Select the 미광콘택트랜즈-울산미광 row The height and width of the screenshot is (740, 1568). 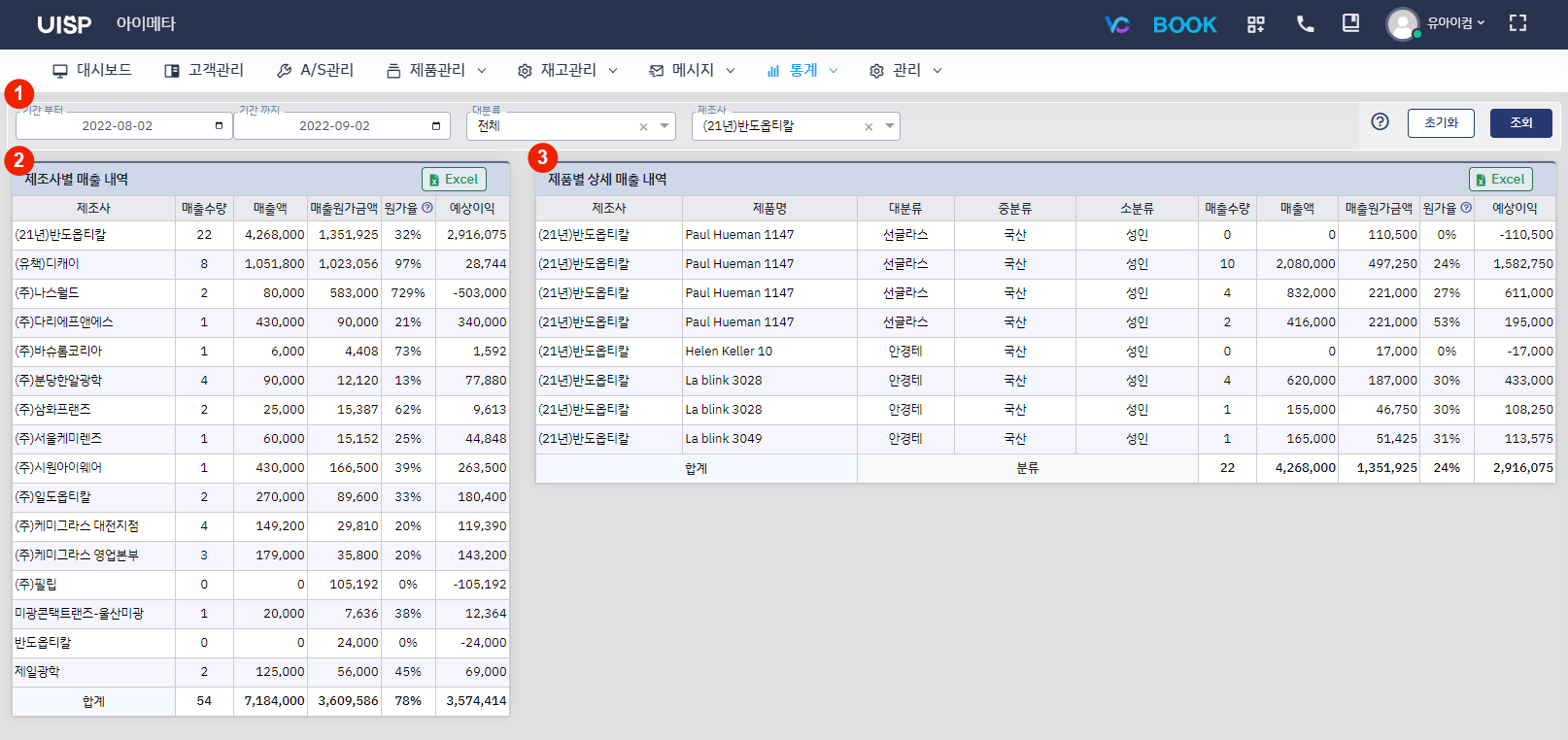click(260, 614)
